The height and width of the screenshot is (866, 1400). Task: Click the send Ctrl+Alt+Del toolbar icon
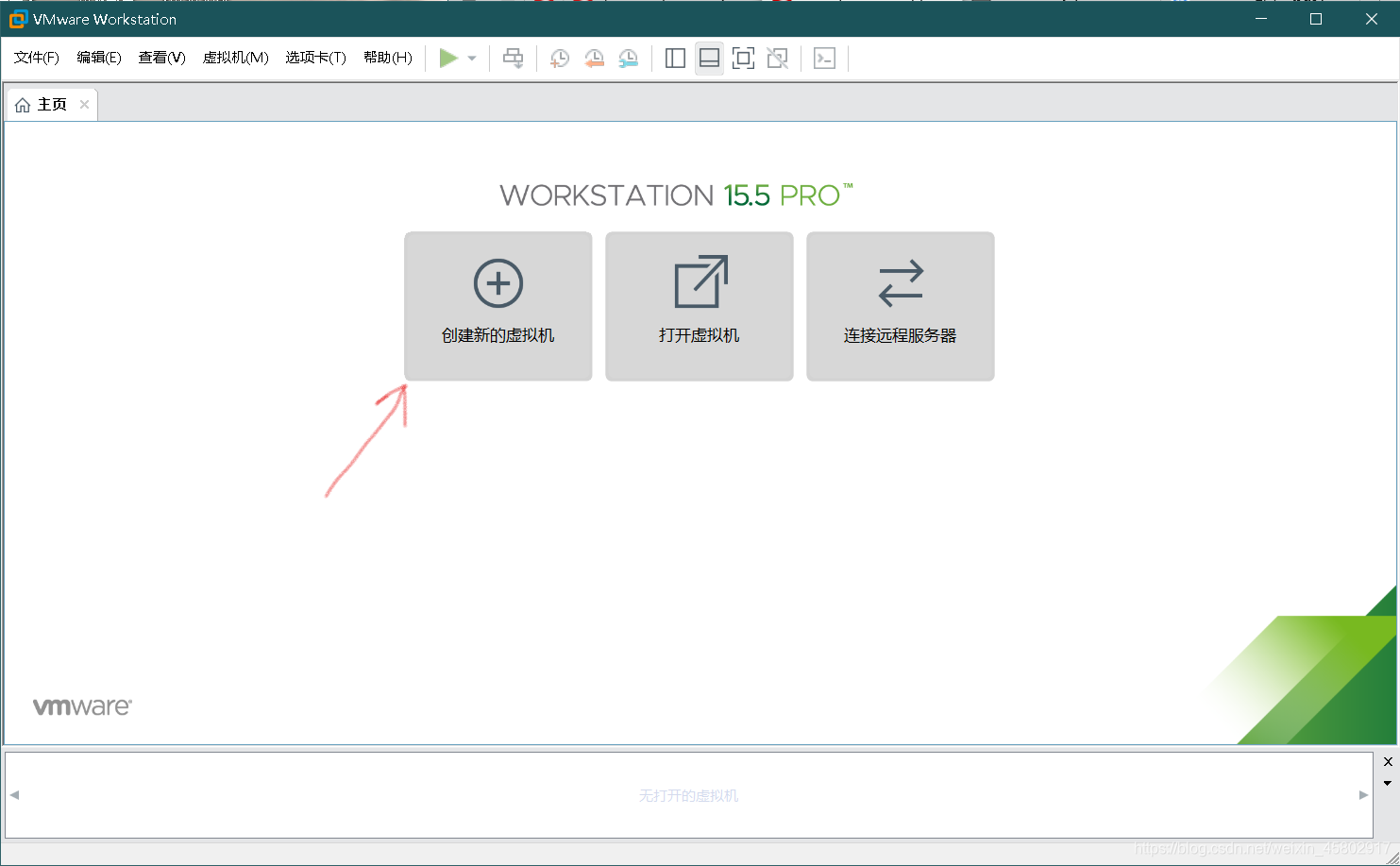pyautogui.click(x=513, y=59)
